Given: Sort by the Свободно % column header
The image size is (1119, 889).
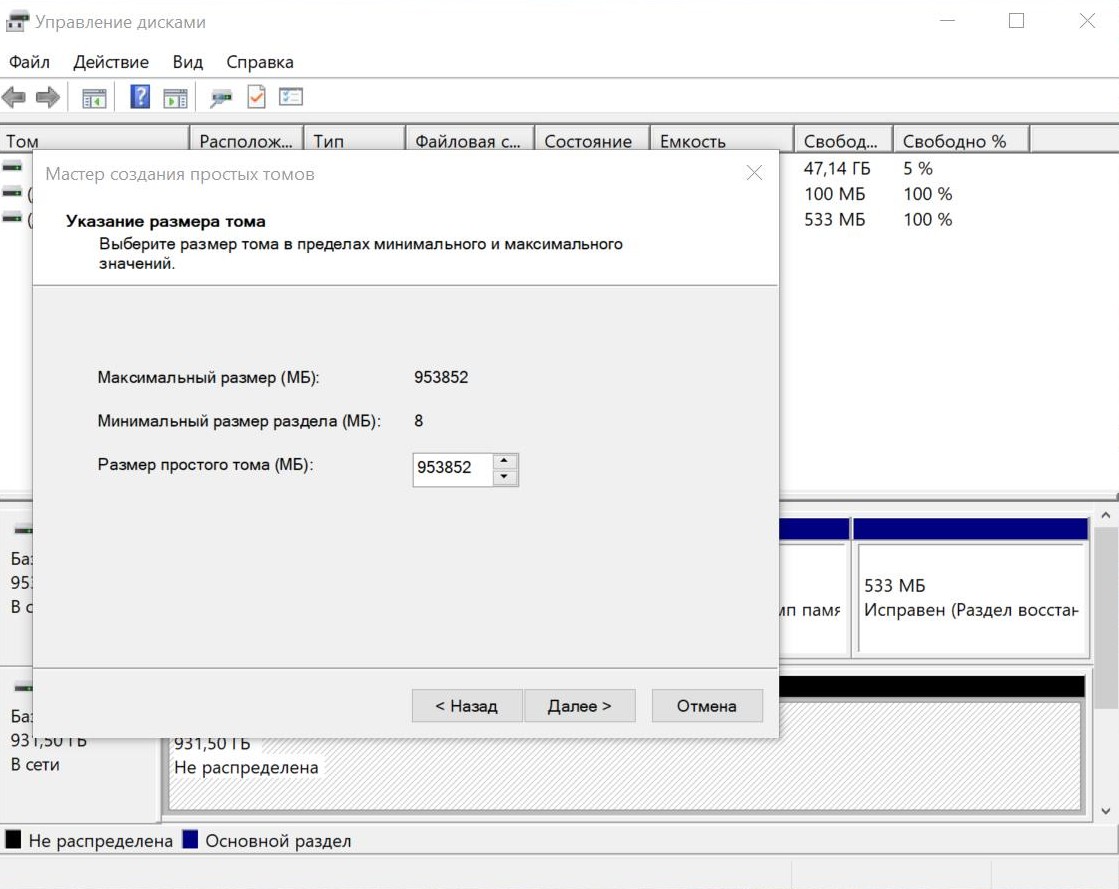Looking at the screenshot, I should pyautogui.click(x=961, y=141).
